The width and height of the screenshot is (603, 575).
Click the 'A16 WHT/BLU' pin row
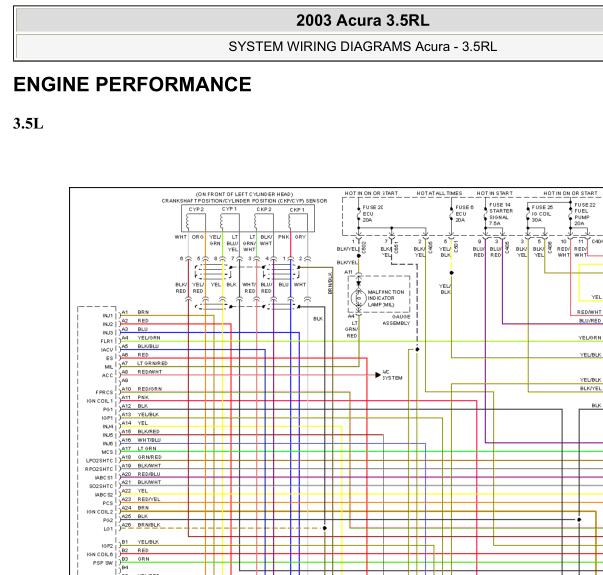[142, 440]
